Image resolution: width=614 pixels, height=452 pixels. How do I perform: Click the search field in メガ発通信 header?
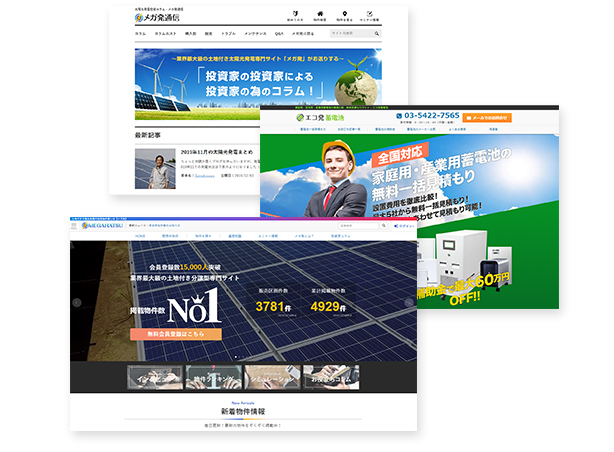(x=346, y=33)
